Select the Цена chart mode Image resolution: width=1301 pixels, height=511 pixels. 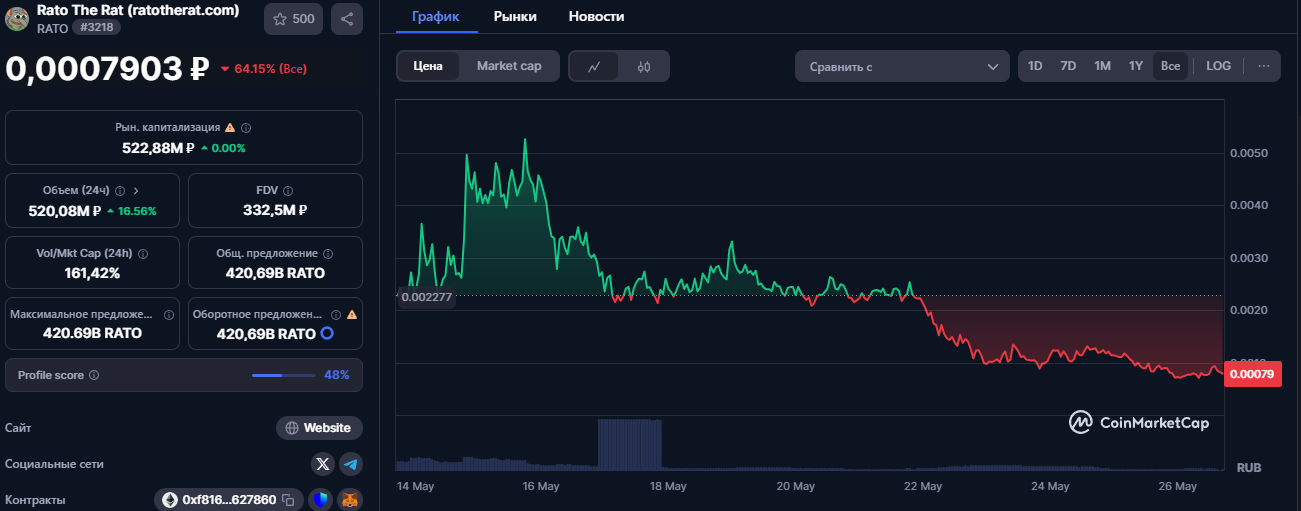[x=428, y=66]
